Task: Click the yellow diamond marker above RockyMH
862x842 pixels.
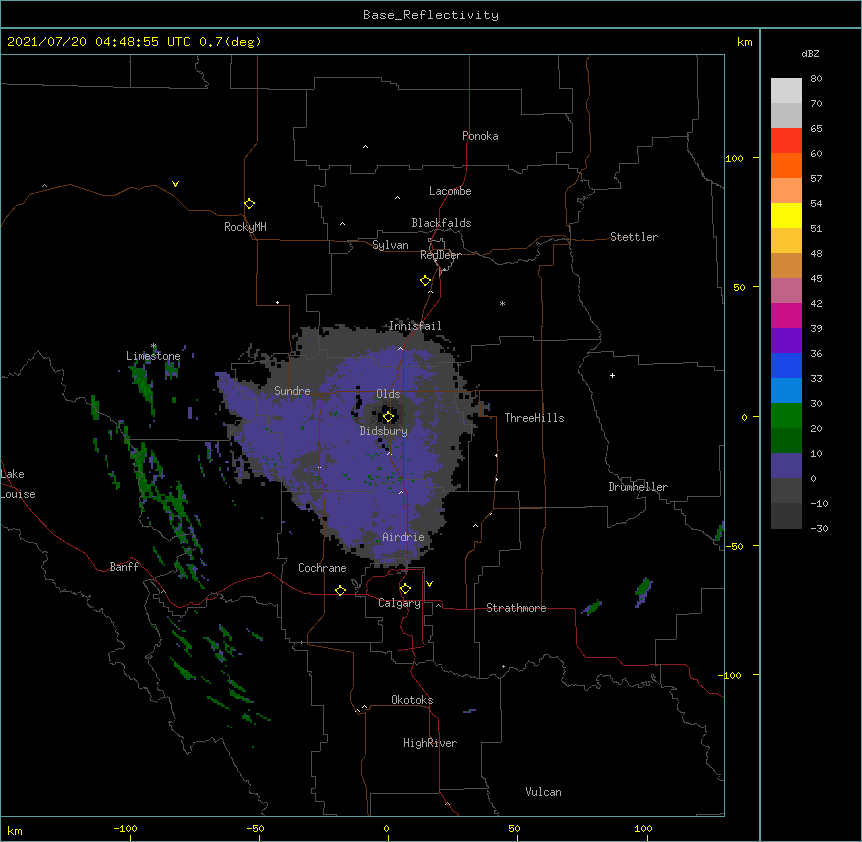Action: [x=250, y=204]
